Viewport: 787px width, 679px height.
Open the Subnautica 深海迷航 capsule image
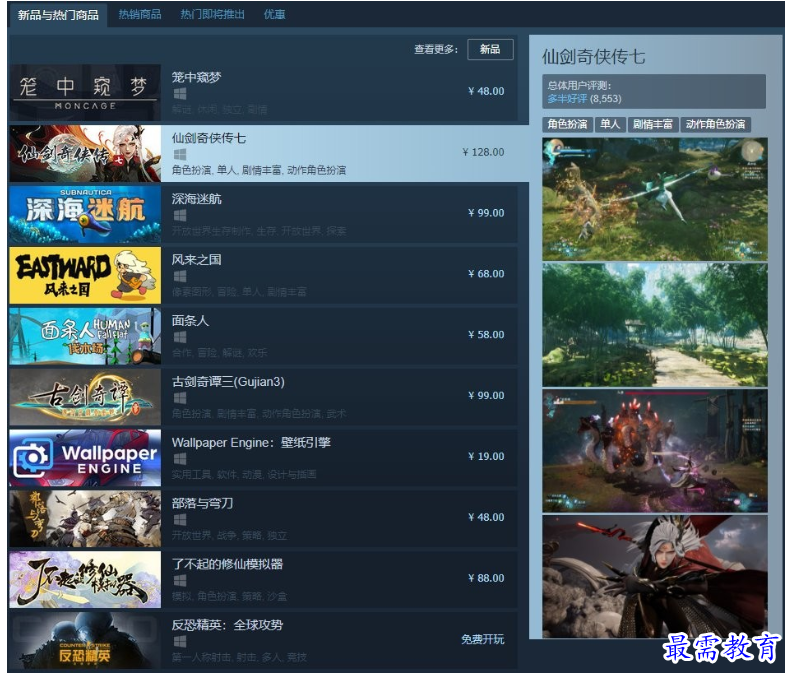(85, 214)
